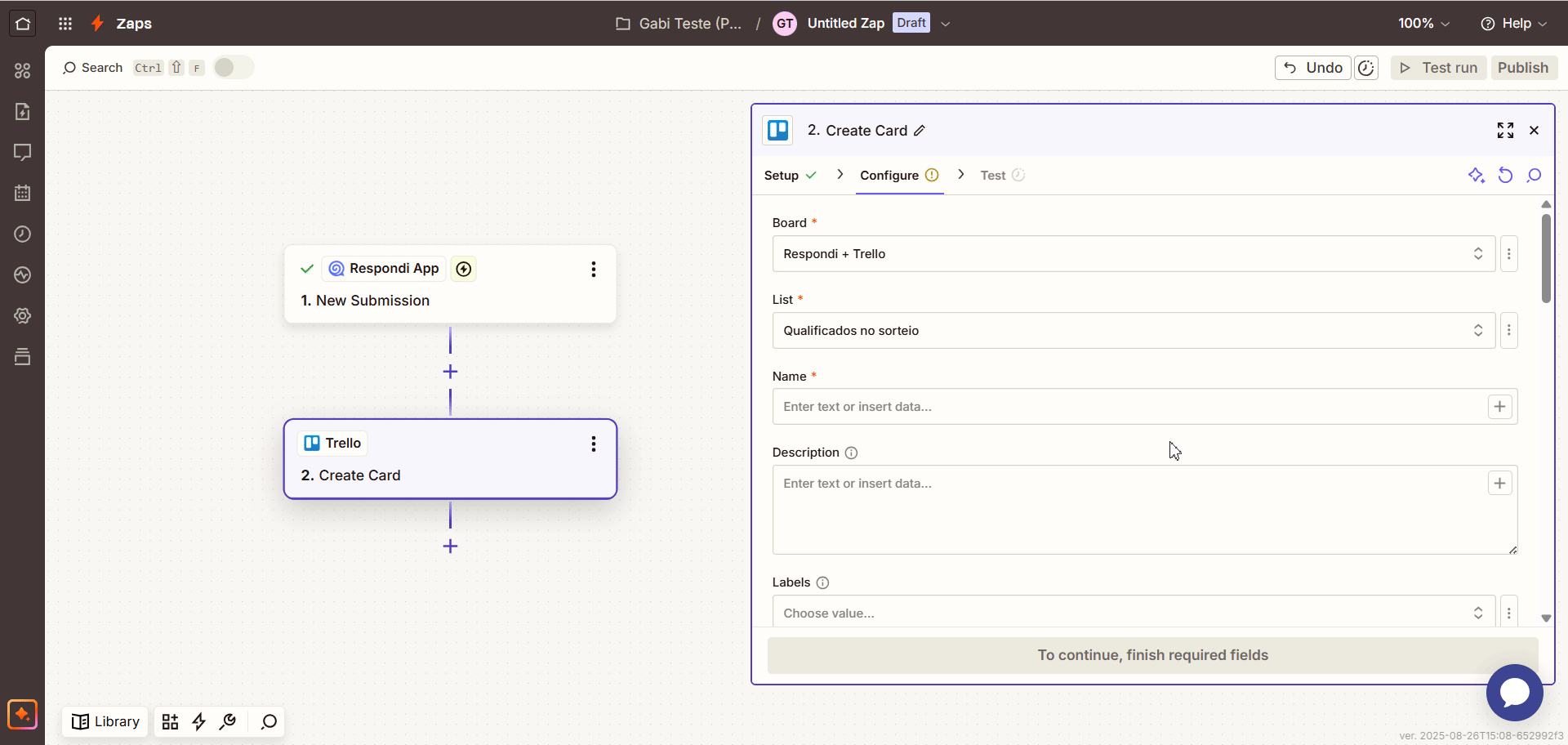
Task: Go to the Zapier home icon
Action: click(x=23, y=24)
